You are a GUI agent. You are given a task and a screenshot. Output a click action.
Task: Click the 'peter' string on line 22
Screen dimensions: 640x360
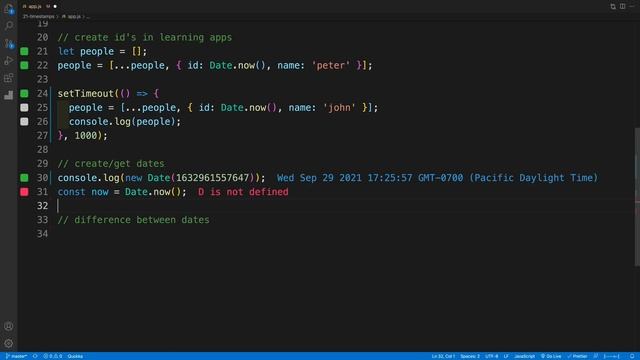tap(331, 65)
